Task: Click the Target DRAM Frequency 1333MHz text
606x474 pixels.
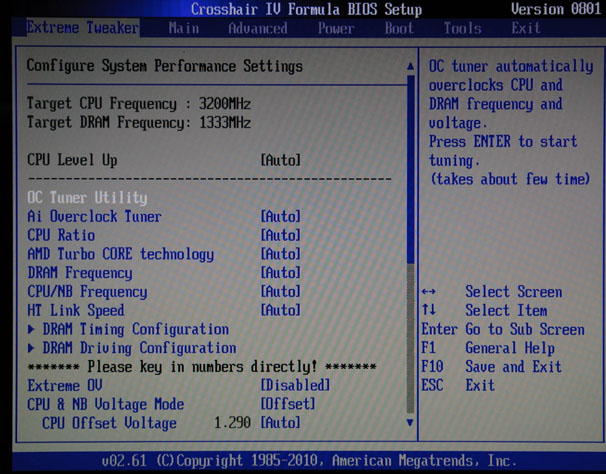Action: (x=139, y=123)
